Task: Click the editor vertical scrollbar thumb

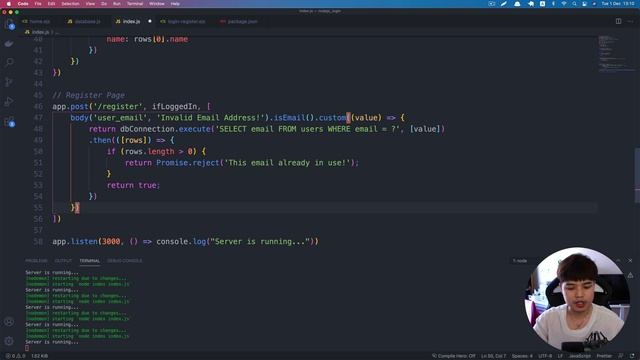Action: [637, 176]
